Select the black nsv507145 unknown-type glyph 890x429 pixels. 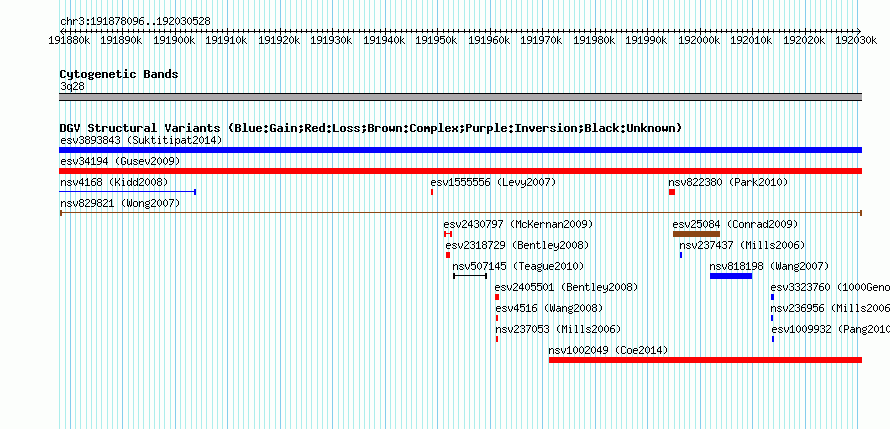tap(470, 276)
